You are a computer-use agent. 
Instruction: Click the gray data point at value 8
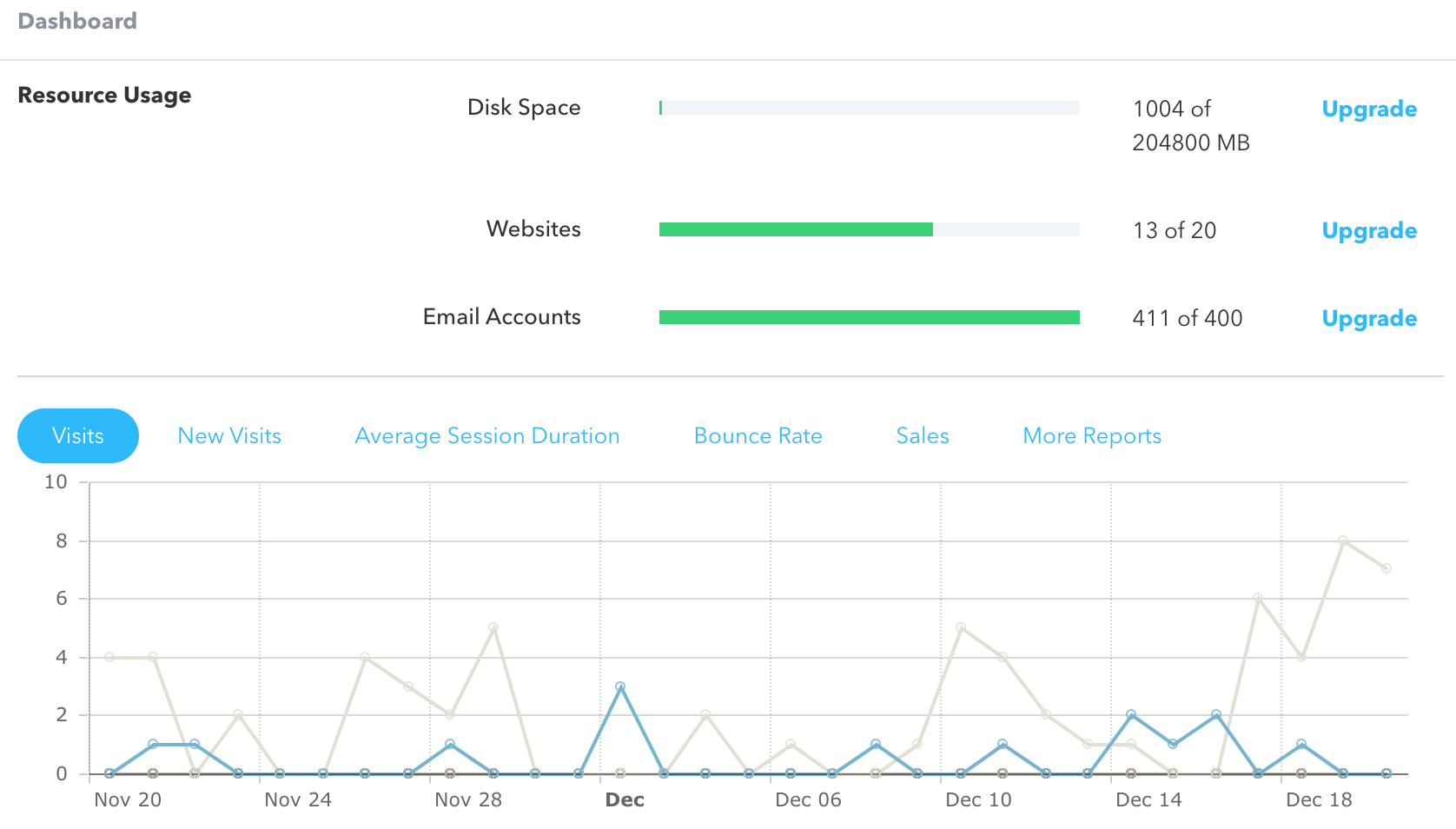click(x=1343, y=541)
